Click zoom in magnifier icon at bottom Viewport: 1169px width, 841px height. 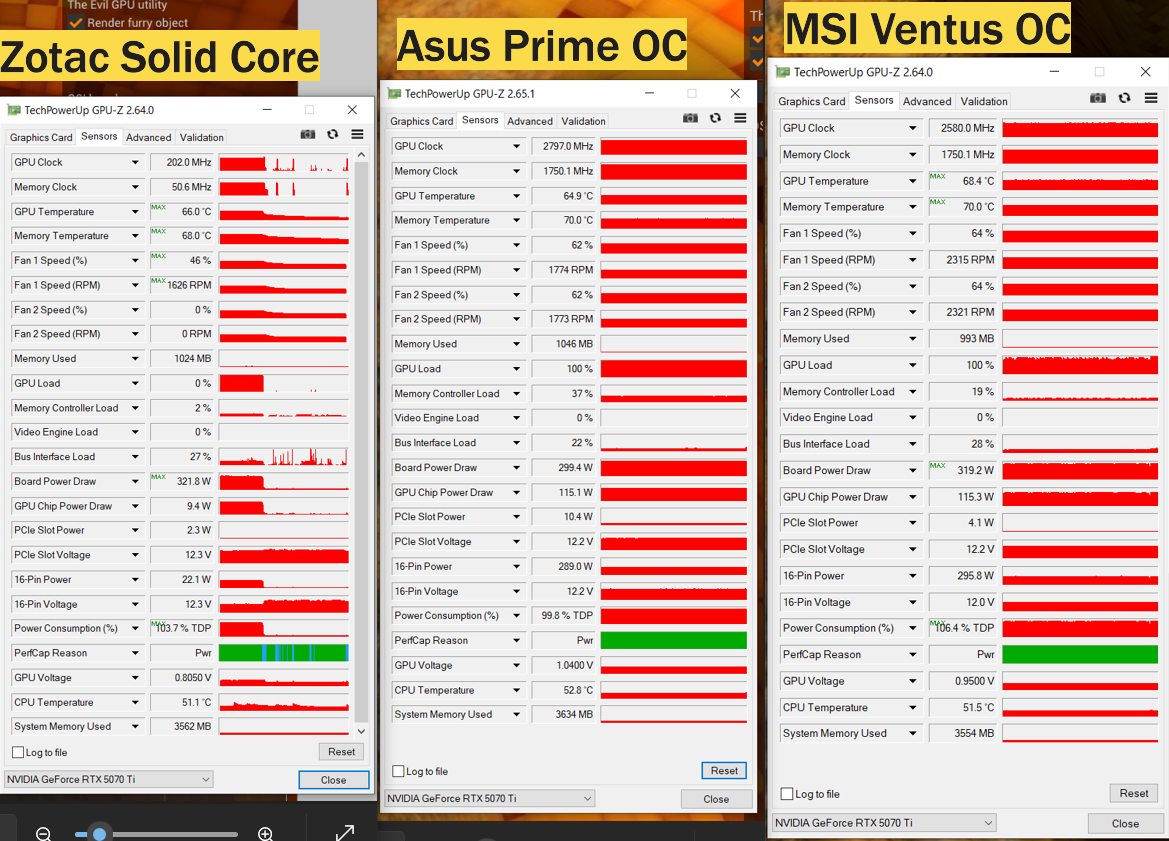tap(265, 834)
